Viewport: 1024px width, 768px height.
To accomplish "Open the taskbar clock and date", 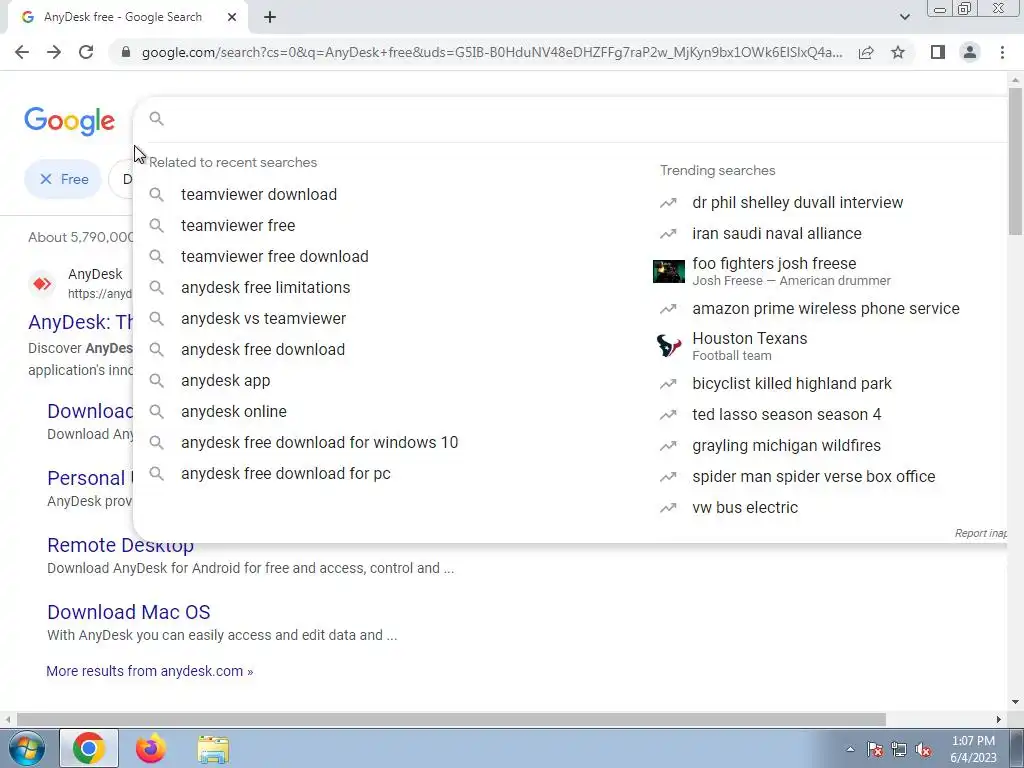I will [x=973, y=749].
